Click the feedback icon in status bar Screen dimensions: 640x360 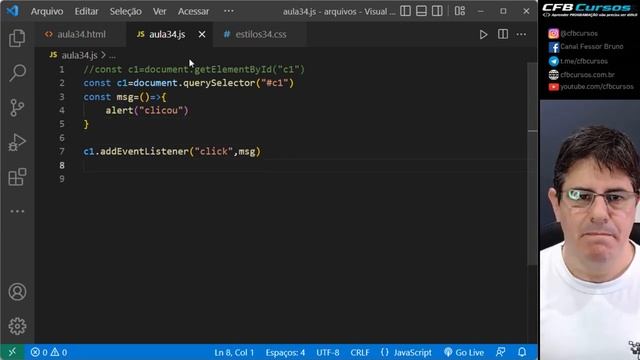tap(501, 352)
